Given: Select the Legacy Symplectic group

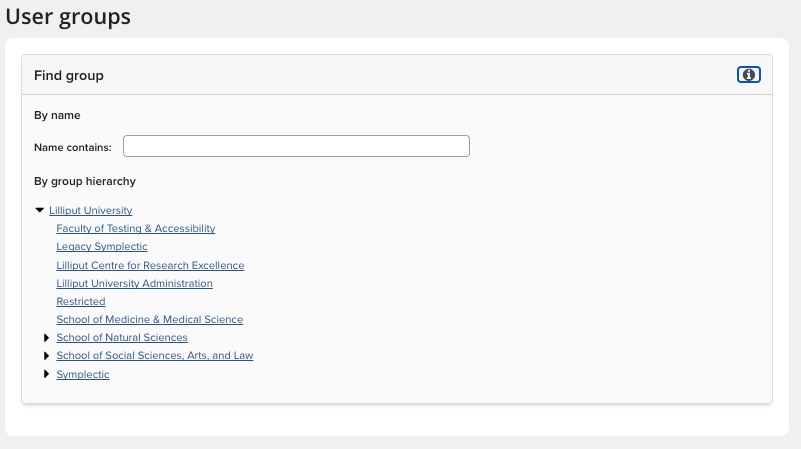Looking at the screenshot, I should pyautogui.click(x=102, y=247).
